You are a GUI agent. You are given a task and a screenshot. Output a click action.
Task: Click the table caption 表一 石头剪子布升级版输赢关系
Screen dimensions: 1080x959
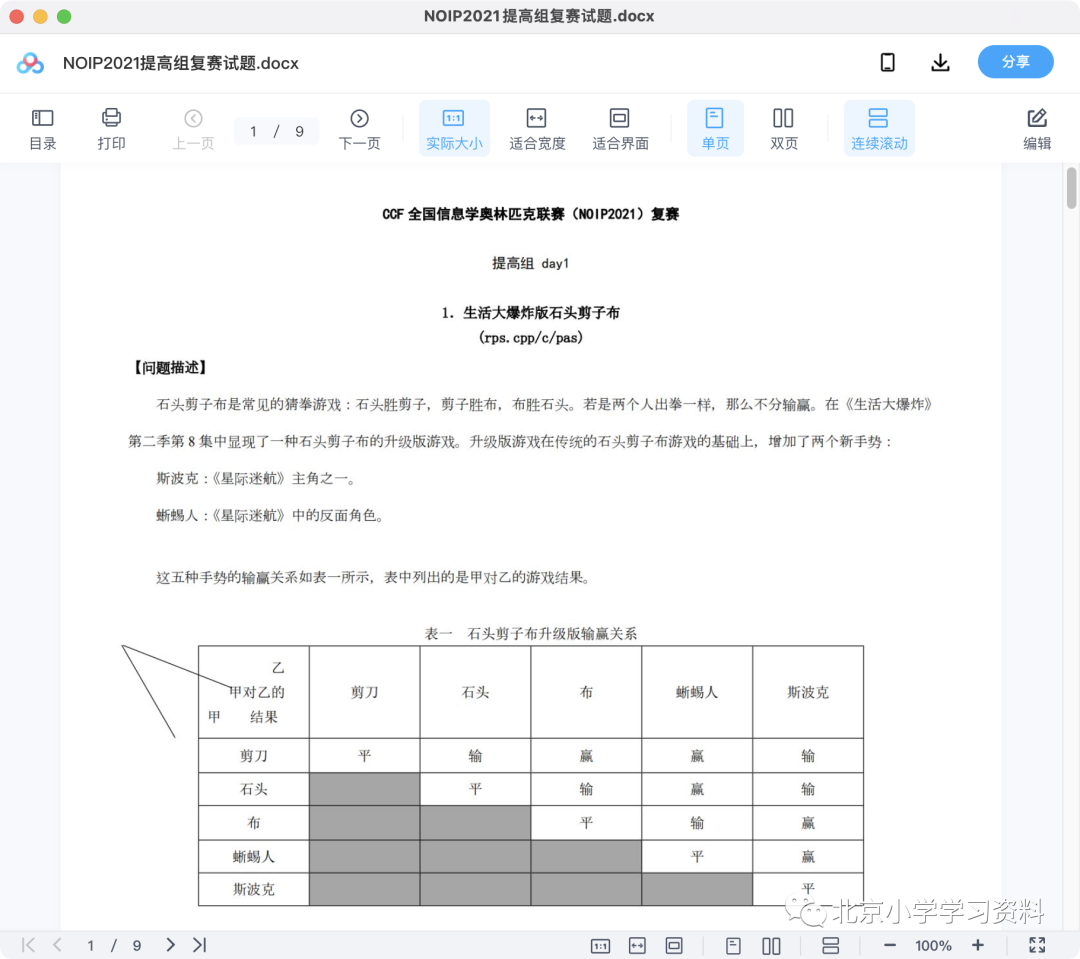pos(530,633)
